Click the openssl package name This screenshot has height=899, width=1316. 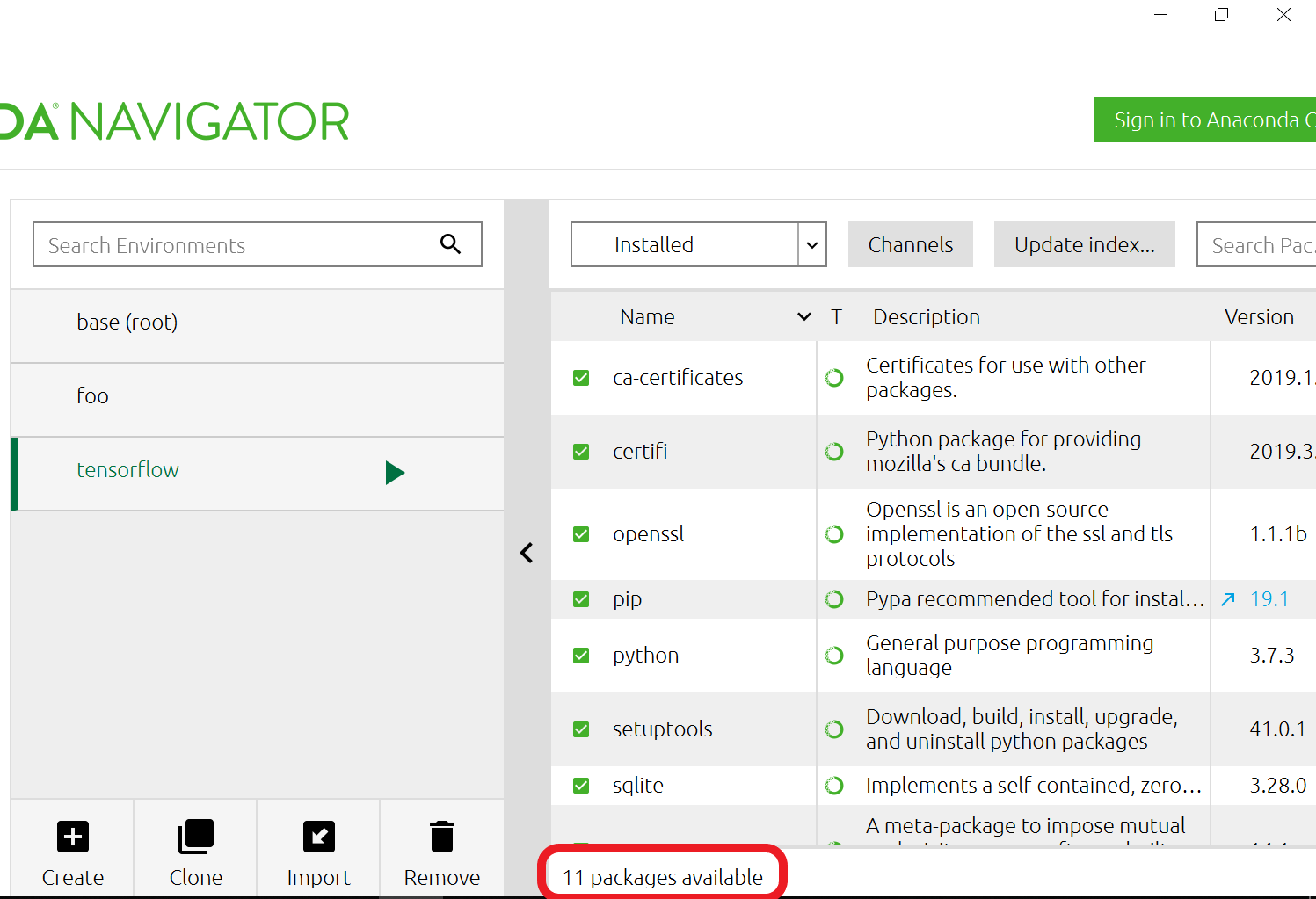648,534
